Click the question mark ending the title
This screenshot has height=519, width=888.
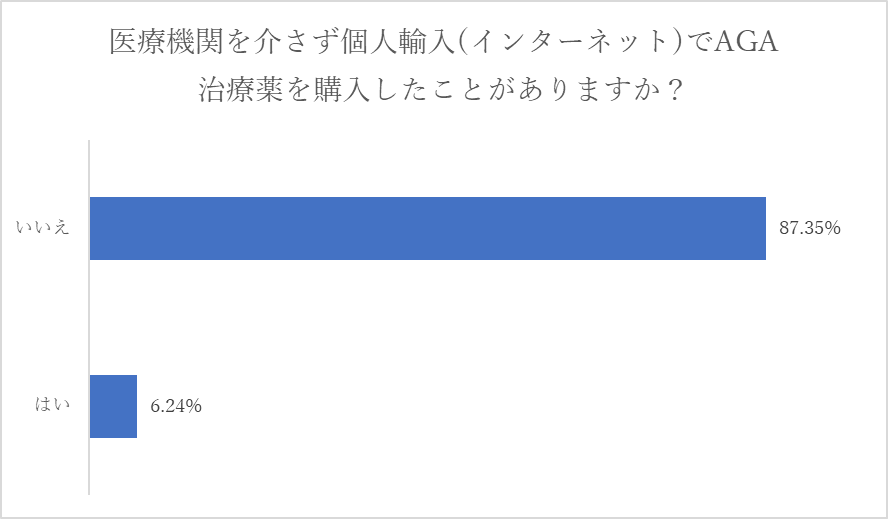point(674,90)
